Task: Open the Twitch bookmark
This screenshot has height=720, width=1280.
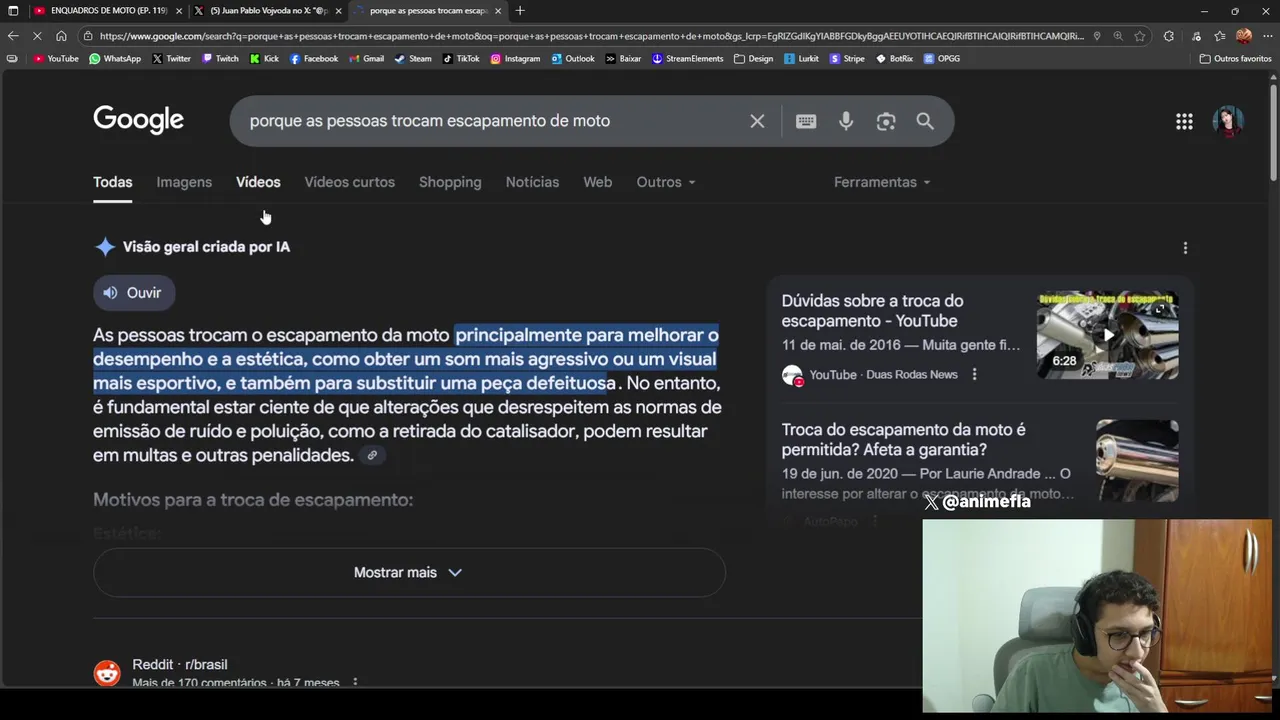Action: pos(221,59)
